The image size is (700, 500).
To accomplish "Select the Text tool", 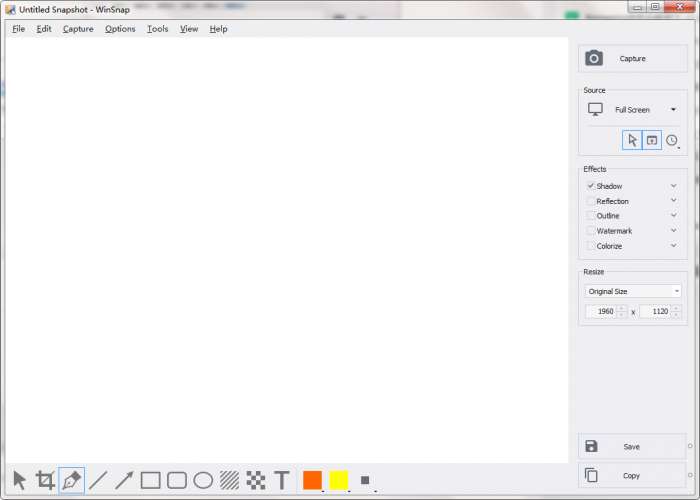I will click(282, 480).
